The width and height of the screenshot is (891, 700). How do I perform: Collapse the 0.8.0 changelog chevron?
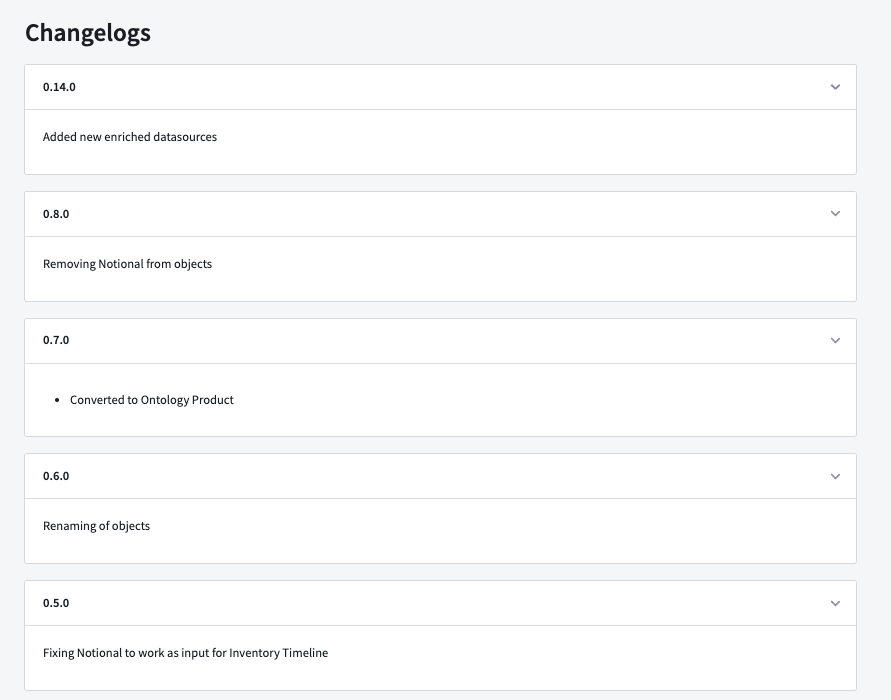pyautogui.click(x=835, y=214)
